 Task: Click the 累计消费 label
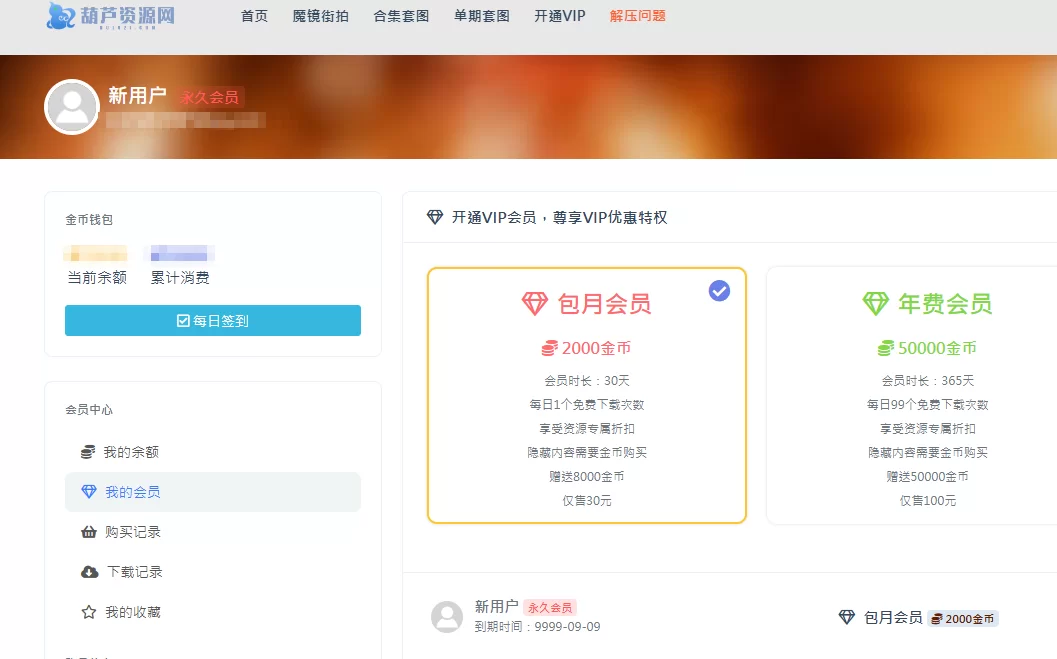point(180,278)
